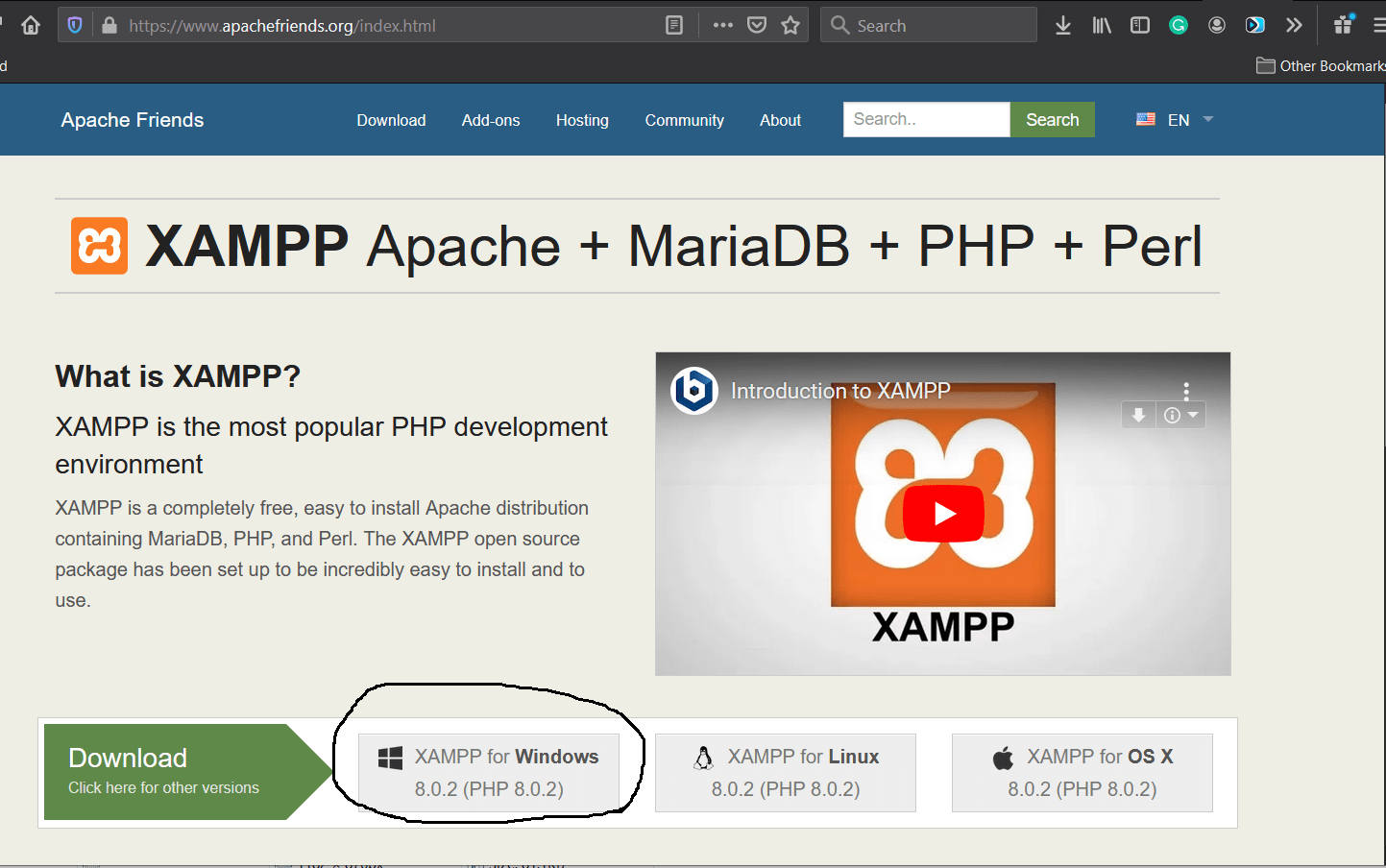Show site security info via padlock icon
The height and width of the screenshot is (868, 1386).
click(109, 25)
